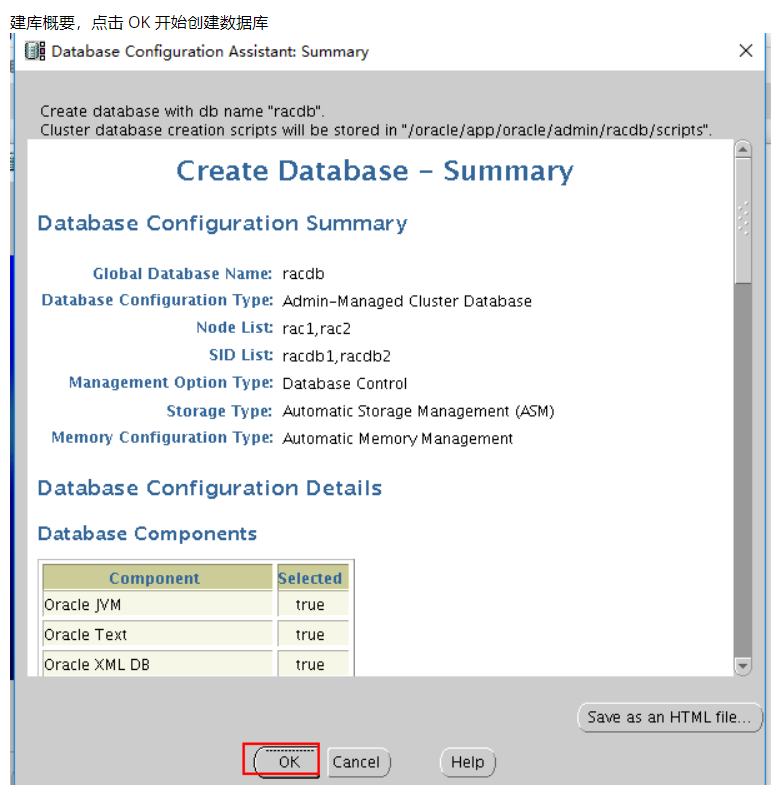Click the scripts path text line
This screenshot has height=800, width=784.
(376, 131)
